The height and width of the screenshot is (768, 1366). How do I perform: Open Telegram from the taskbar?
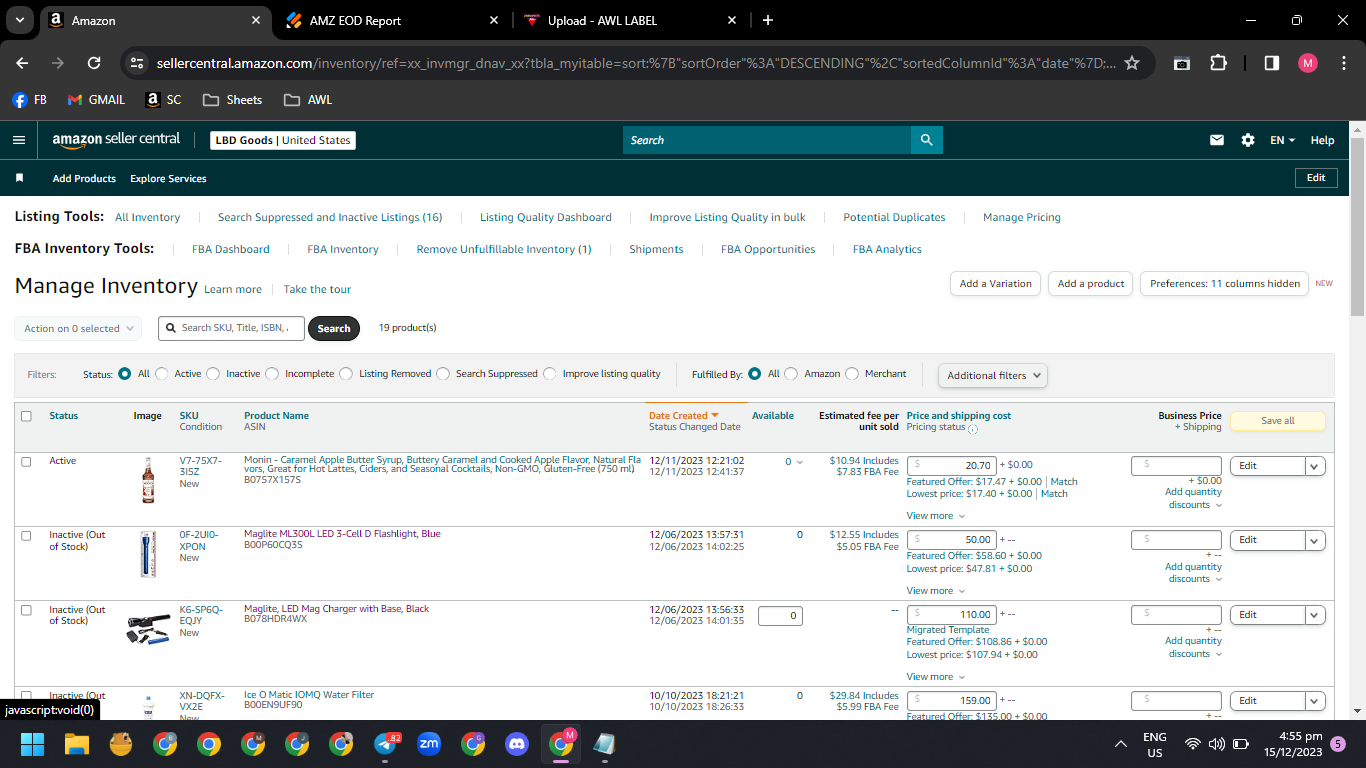pyautogui.click(x=385, y=744)
